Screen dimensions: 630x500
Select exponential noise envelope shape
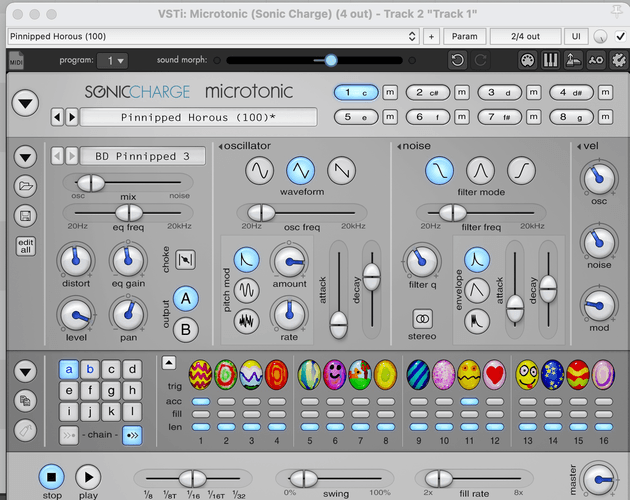tap(477, 260)
